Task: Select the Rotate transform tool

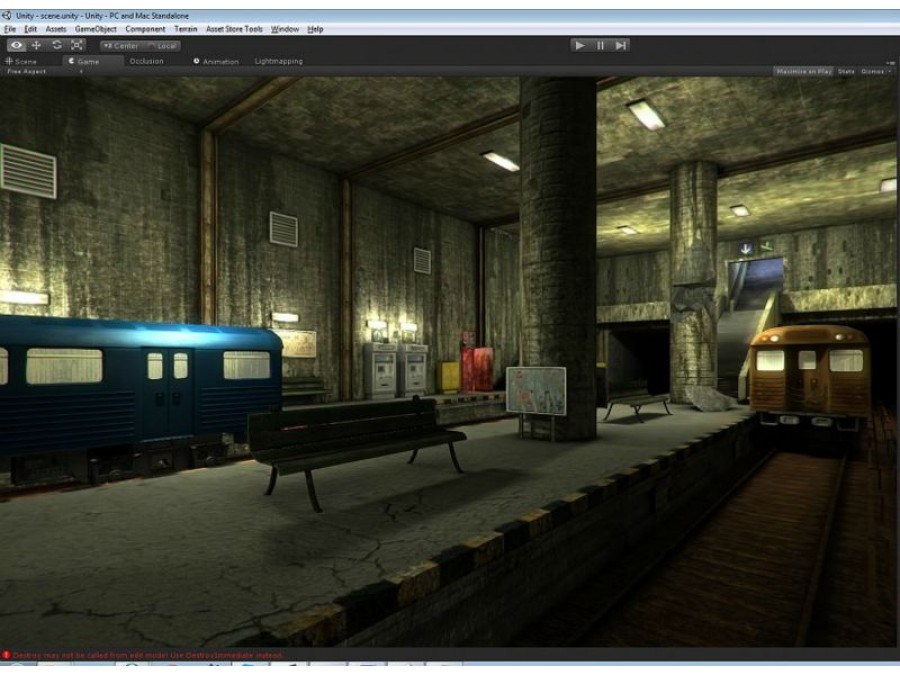Action: point(56,45)
